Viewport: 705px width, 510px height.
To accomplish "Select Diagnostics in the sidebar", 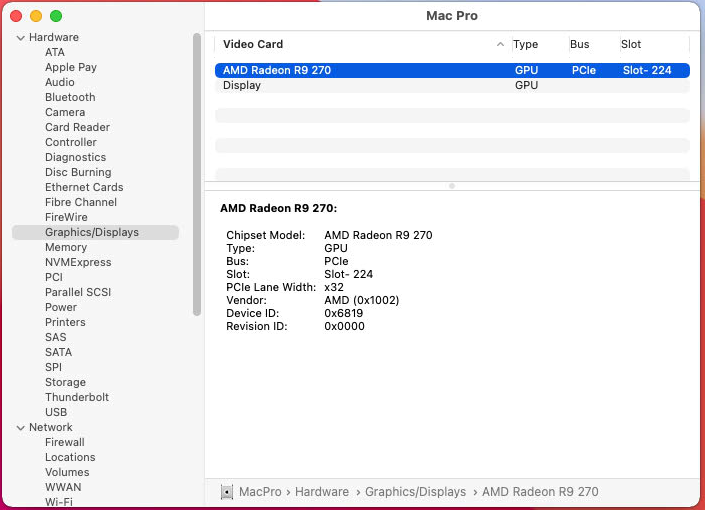I will coord(76,157).
